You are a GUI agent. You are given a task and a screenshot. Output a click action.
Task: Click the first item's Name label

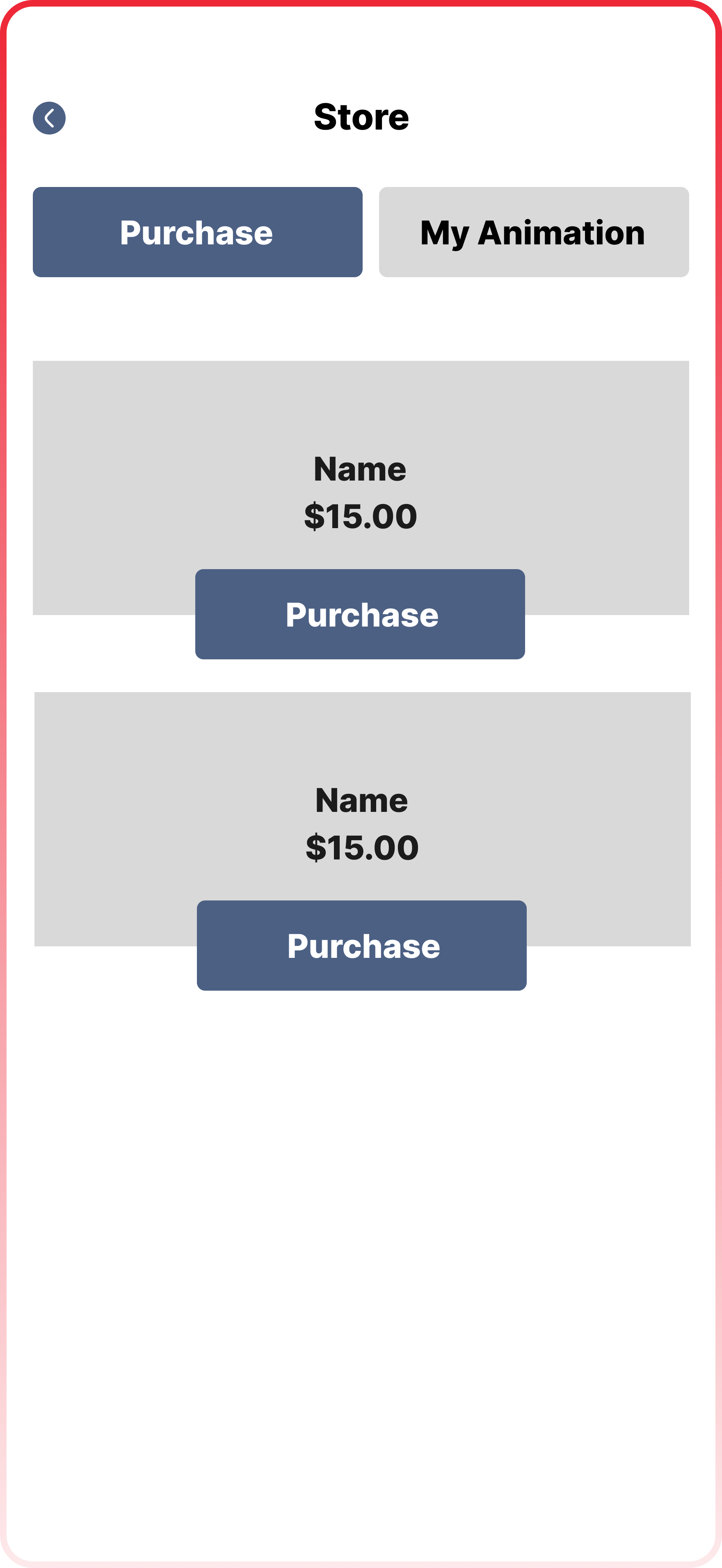(360, 469)
